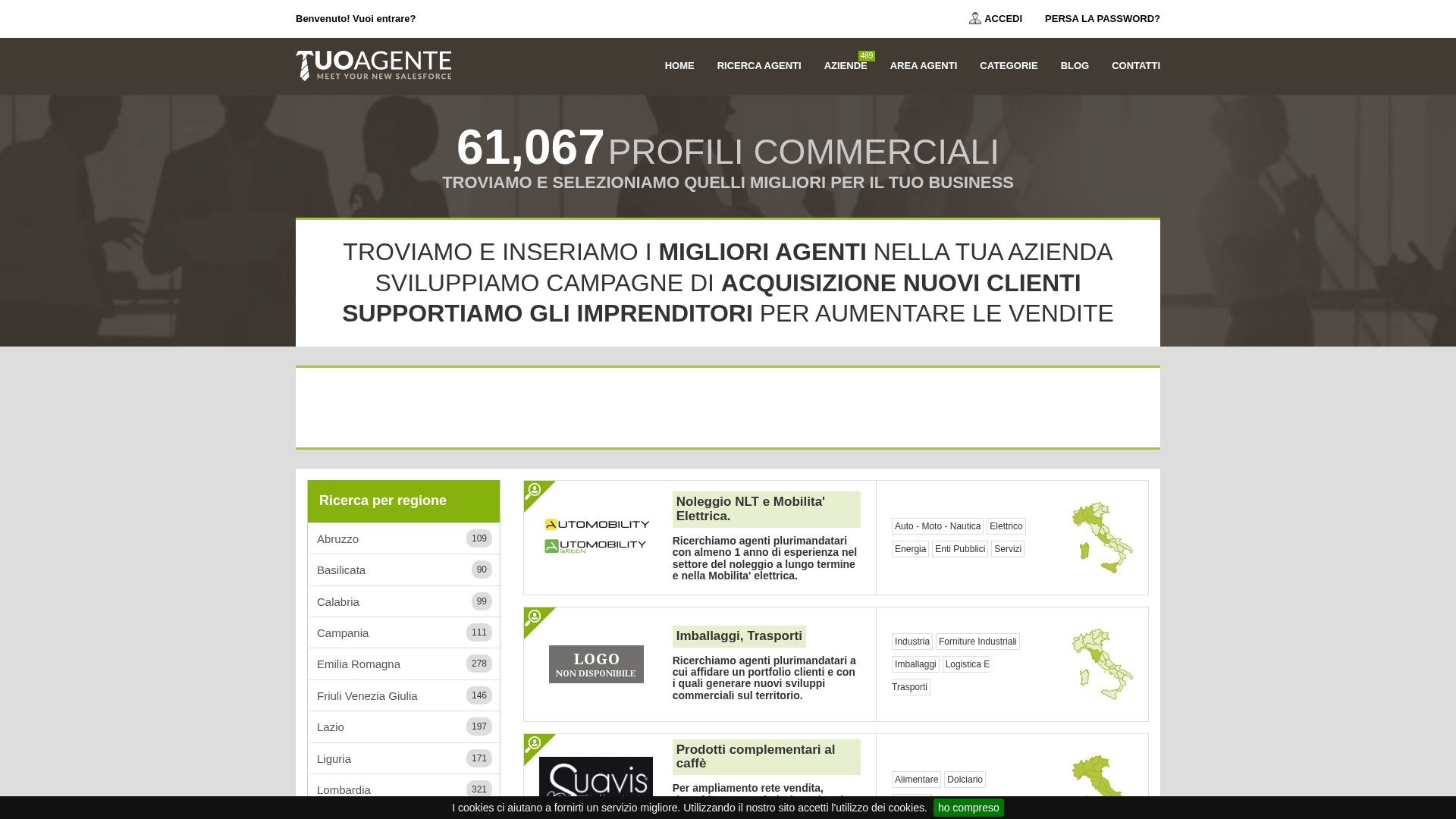Click the 'Industria' category tag
This screenshot has height=819, width=1456.
click(912, 642)
